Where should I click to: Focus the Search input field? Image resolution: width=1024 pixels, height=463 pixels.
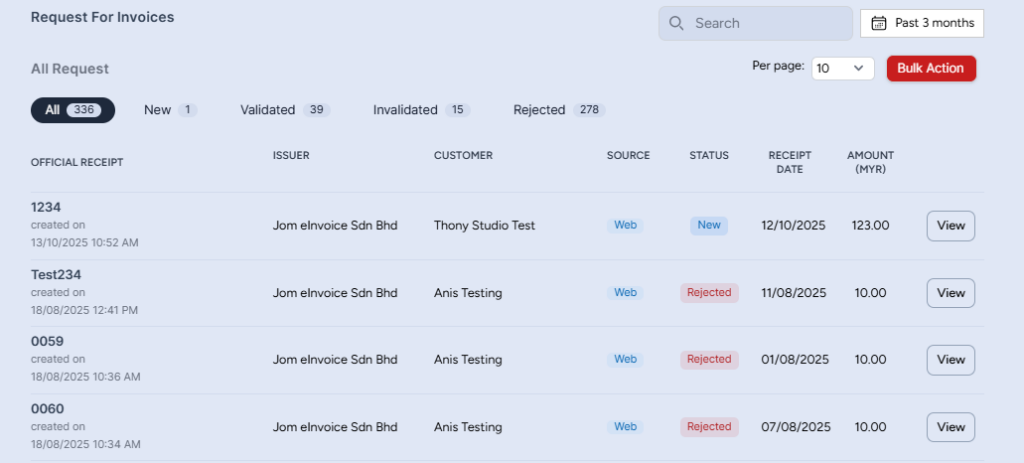click(x=756, y=24)
